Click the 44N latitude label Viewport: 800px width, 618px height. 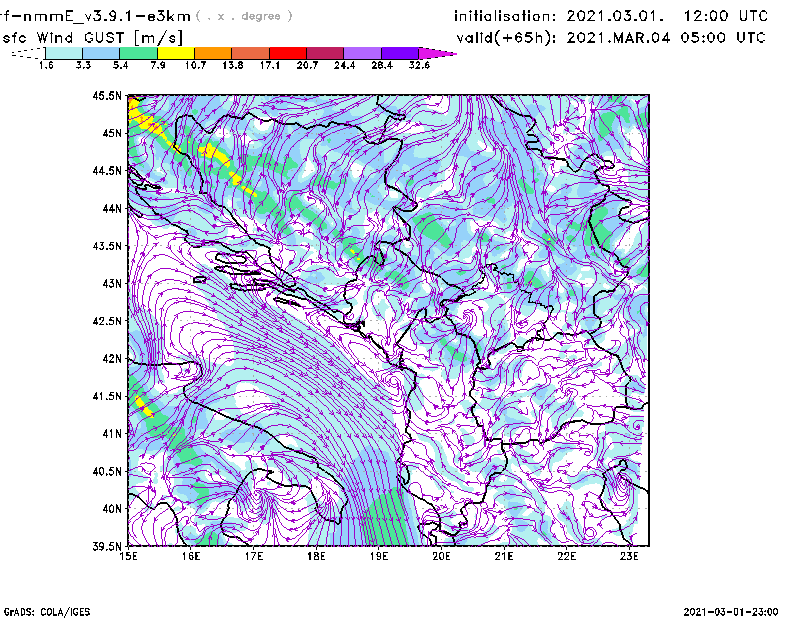pos(112,208)
